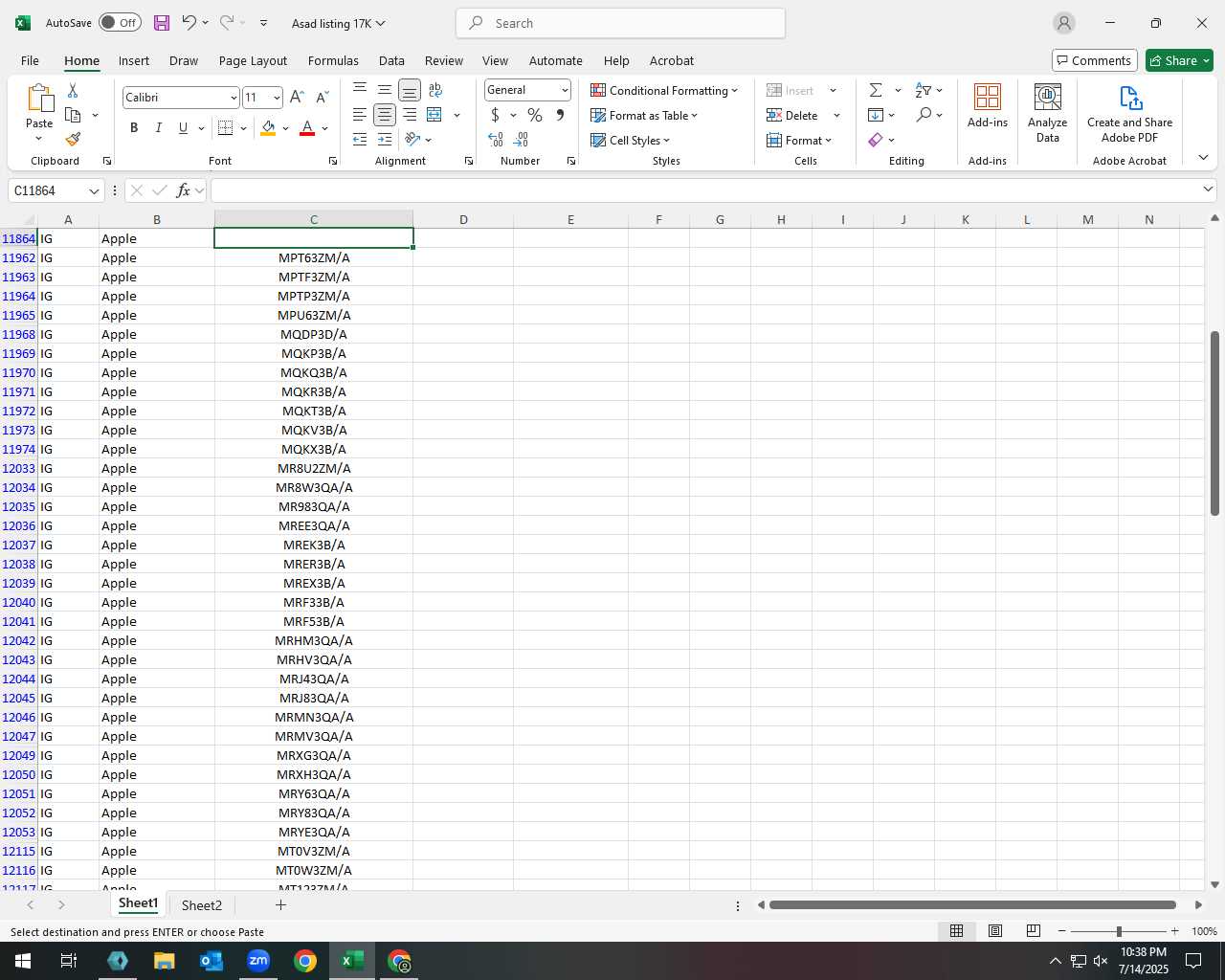1225x980 pixels.
Task: Click the Decrease Indent icon
Action: (x=360, y=140)
